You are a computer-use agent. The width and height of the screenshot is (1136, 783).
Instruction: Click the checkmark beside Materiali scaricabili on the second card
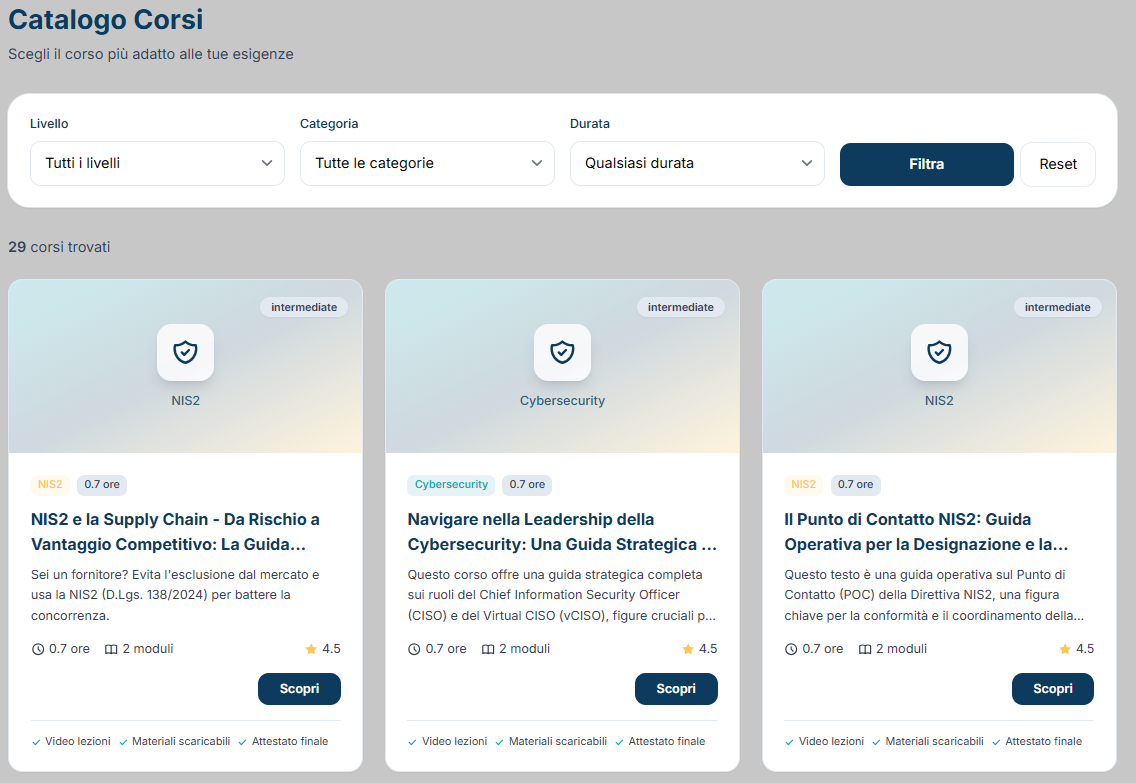pyautogui.click(x=500, y=741)
